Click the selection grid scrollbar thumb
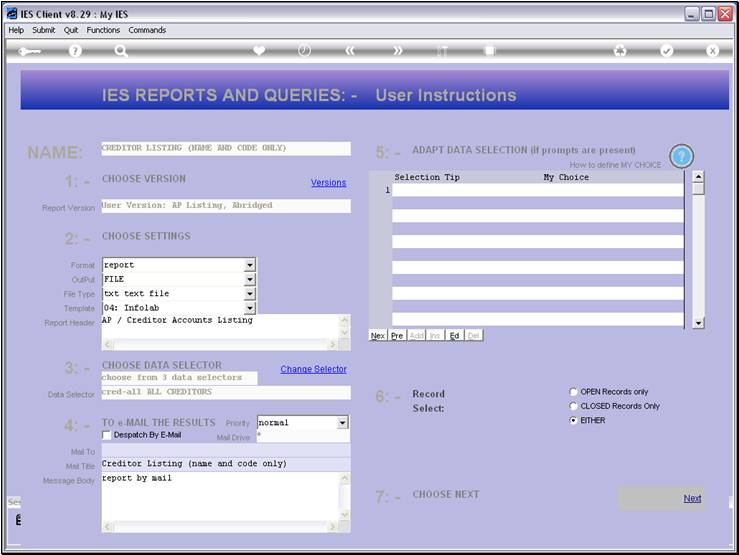Image resolution: width=739 pixels, height=555 pixels. pos(698,188)
